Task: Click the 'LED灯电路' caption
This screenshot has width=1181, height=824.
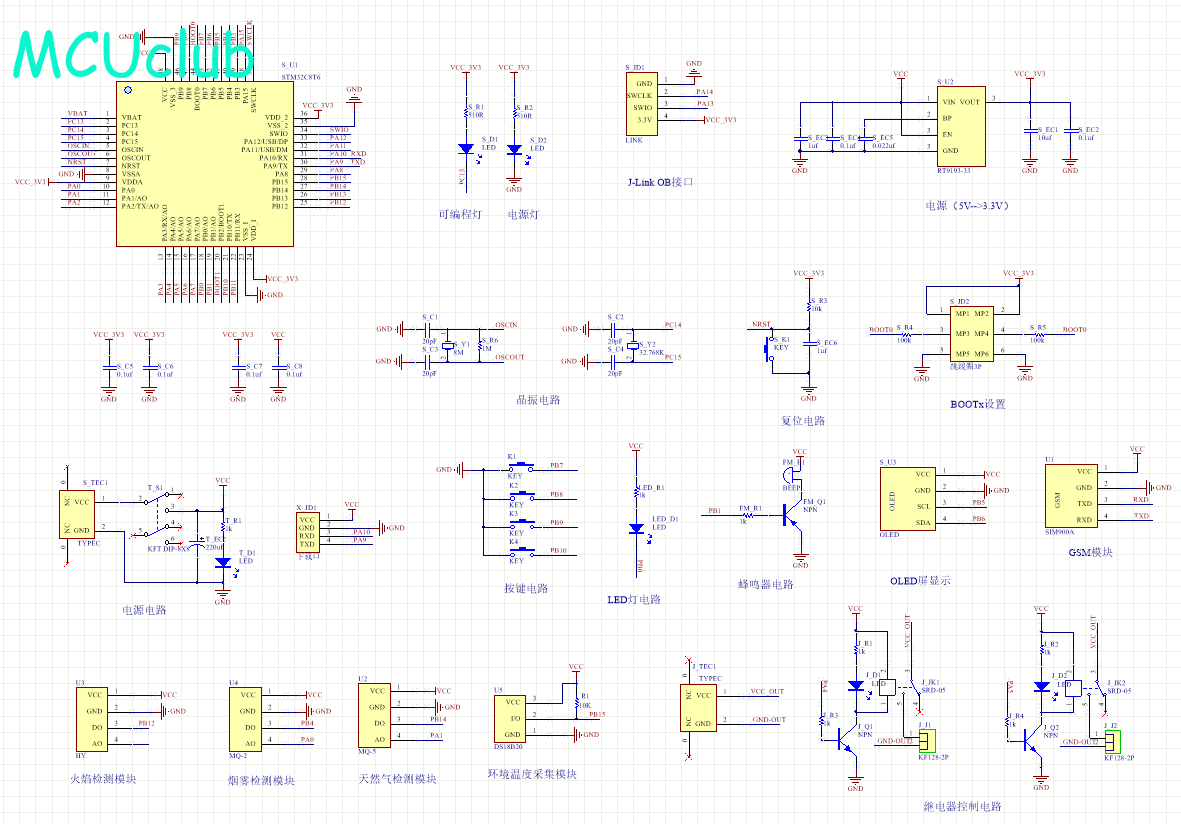Action: coord(634,600)
